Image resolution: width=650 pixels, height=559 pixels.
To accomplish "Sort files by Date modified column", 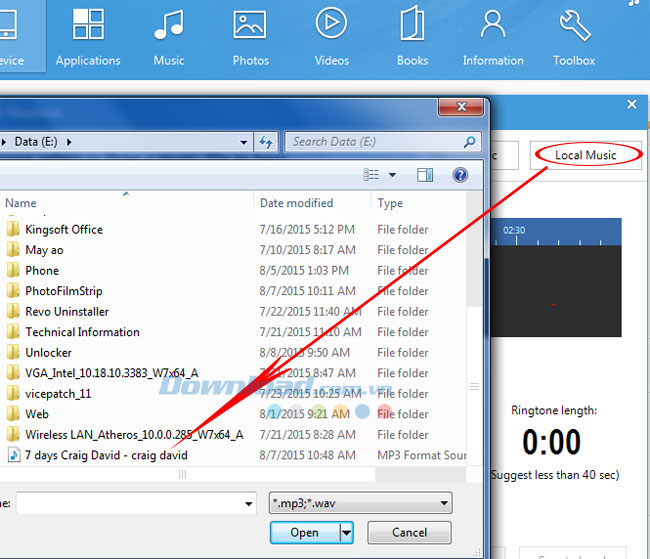I will click(297, 203).
